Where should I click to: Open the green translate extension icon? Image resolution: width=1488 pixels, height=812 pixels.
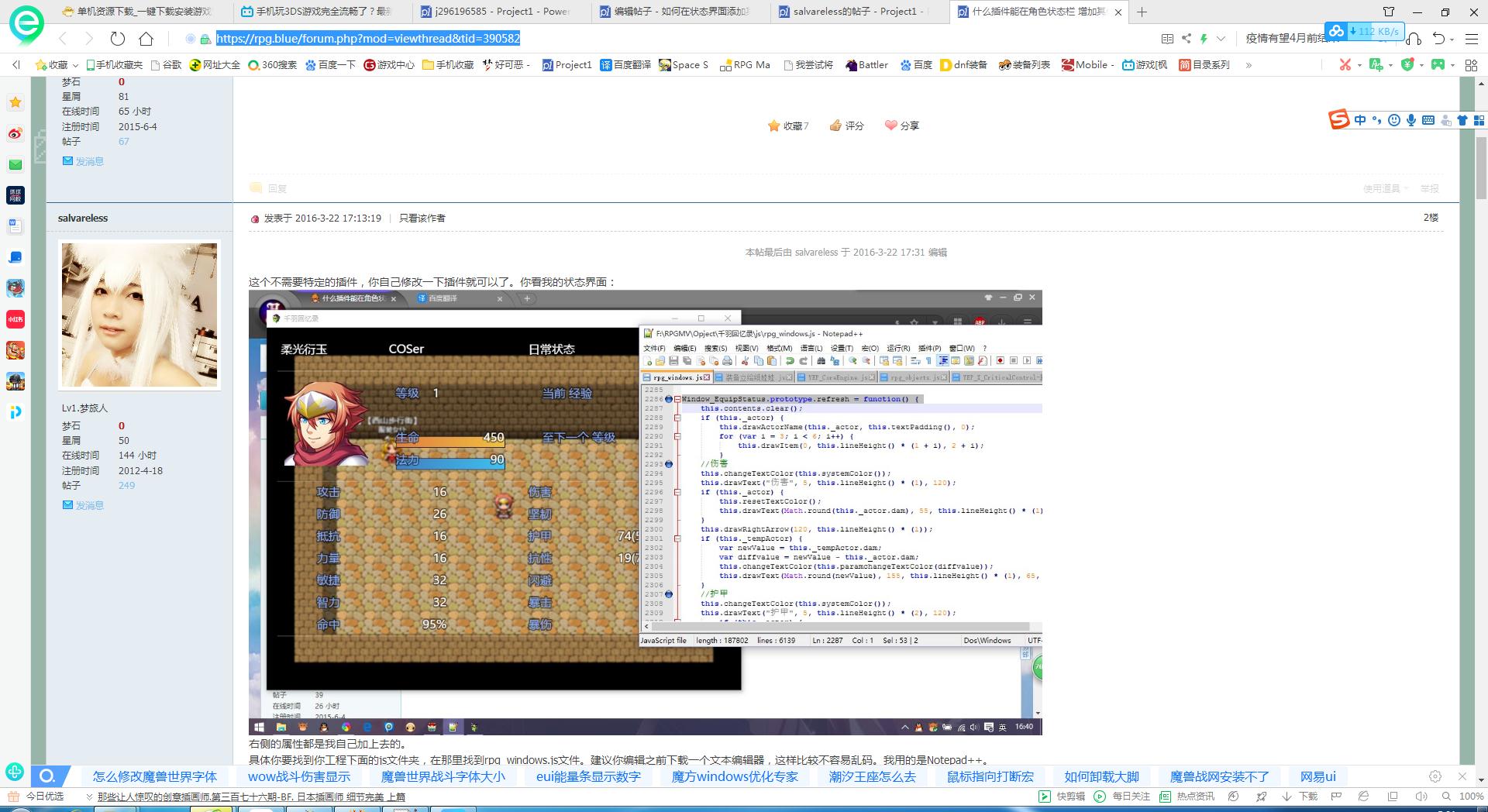pyautogui.click(x=1376, y=65)
